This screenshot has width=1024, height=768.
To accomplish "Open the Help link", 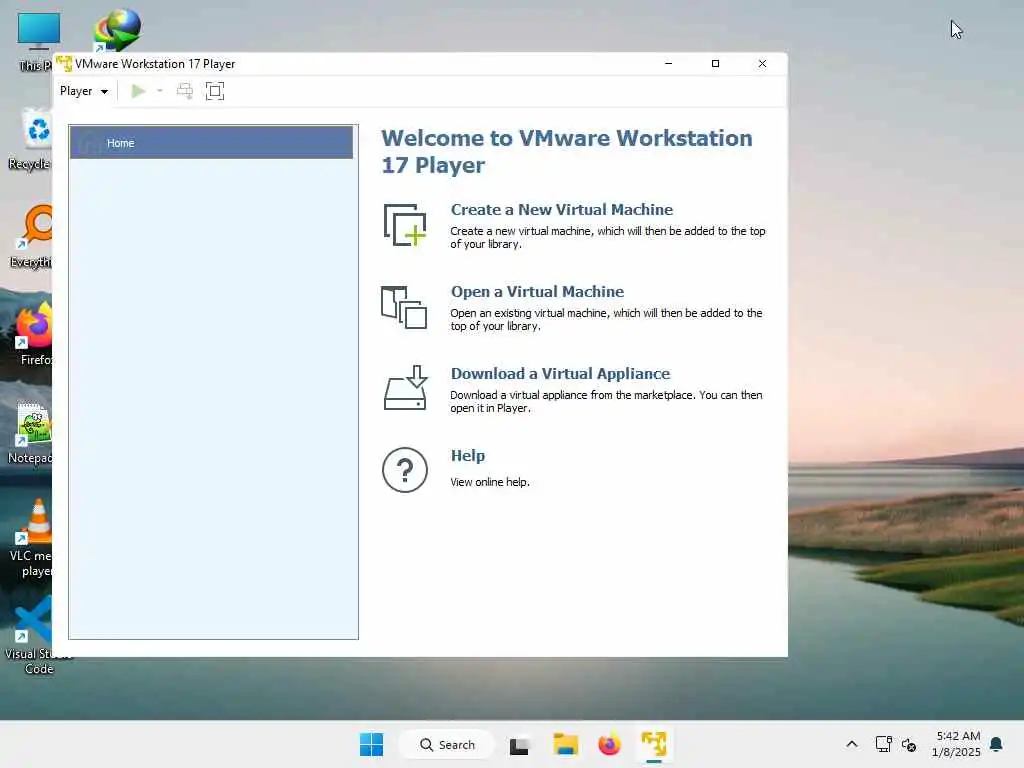I will click(468, 455).
